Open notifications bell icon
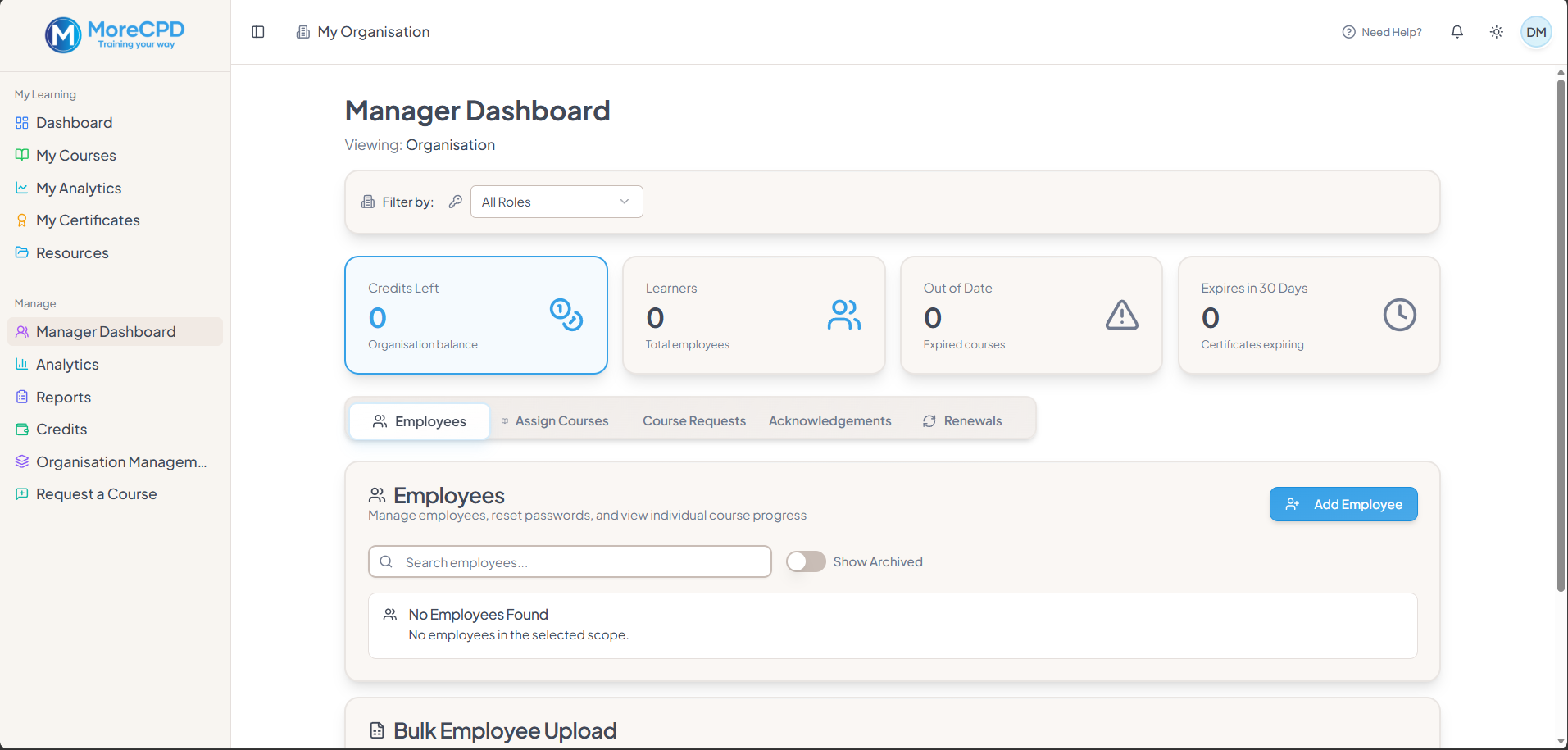This screenshot has height=750, width=1568. click(1457, 32)
